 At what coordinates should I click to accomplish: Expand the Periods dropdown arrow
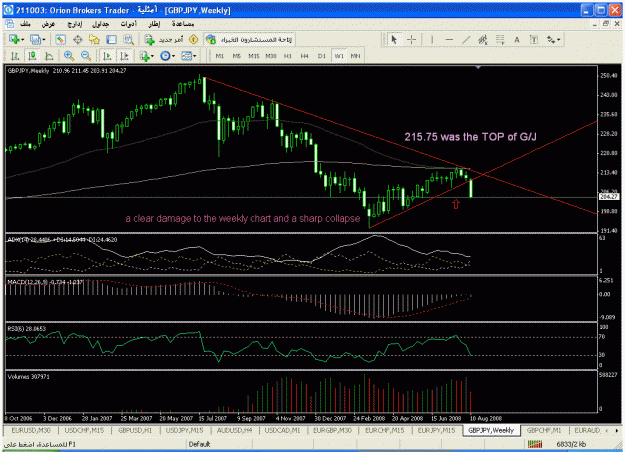[173, 57]
